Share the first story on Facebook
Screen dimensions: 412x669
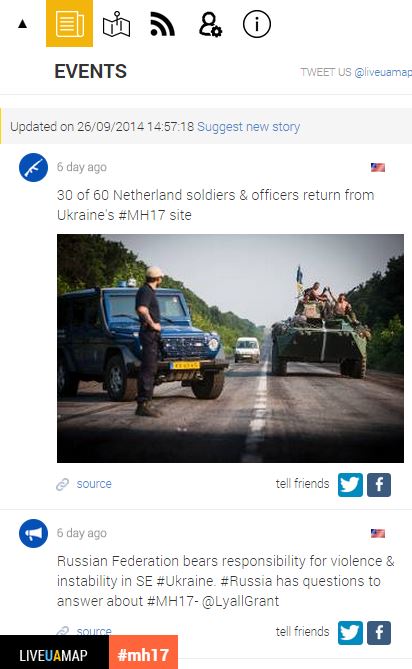(379, 485)
